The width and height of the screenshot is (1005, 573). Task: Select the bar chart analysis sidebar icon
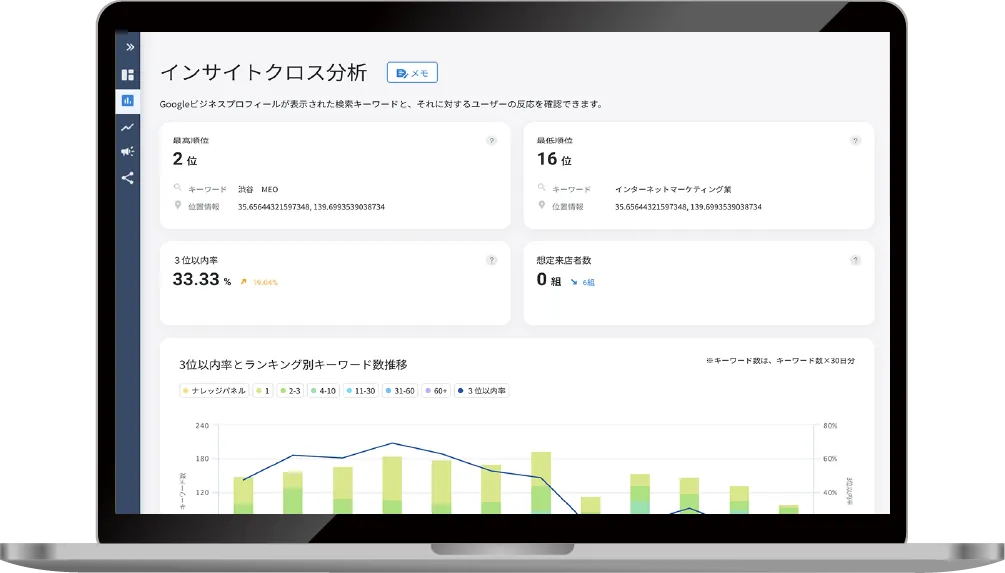pos(128,101)
